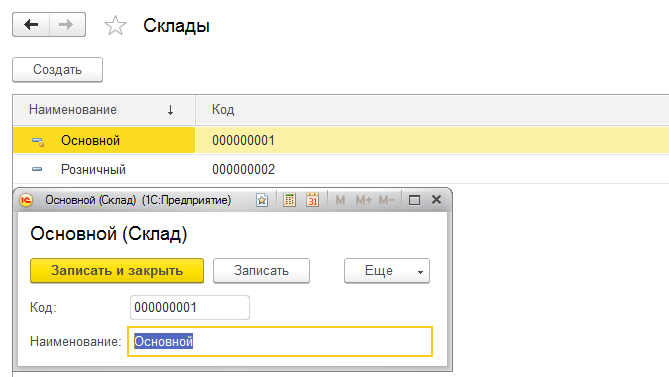Image resolution: width=669 pixels, height=377 pixels.
Task: Click the 1C logo in the dialog title bar
Action: coord(26,200)
